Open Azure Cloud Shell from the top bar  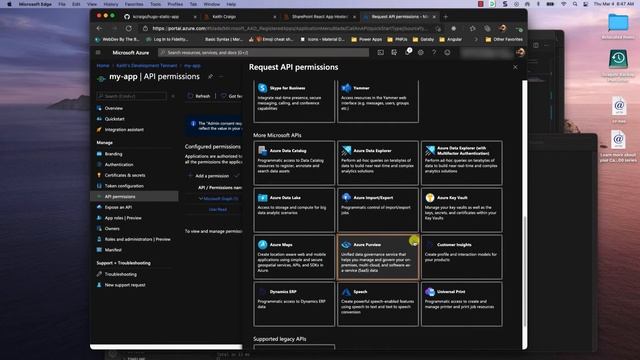coord(380,52)
